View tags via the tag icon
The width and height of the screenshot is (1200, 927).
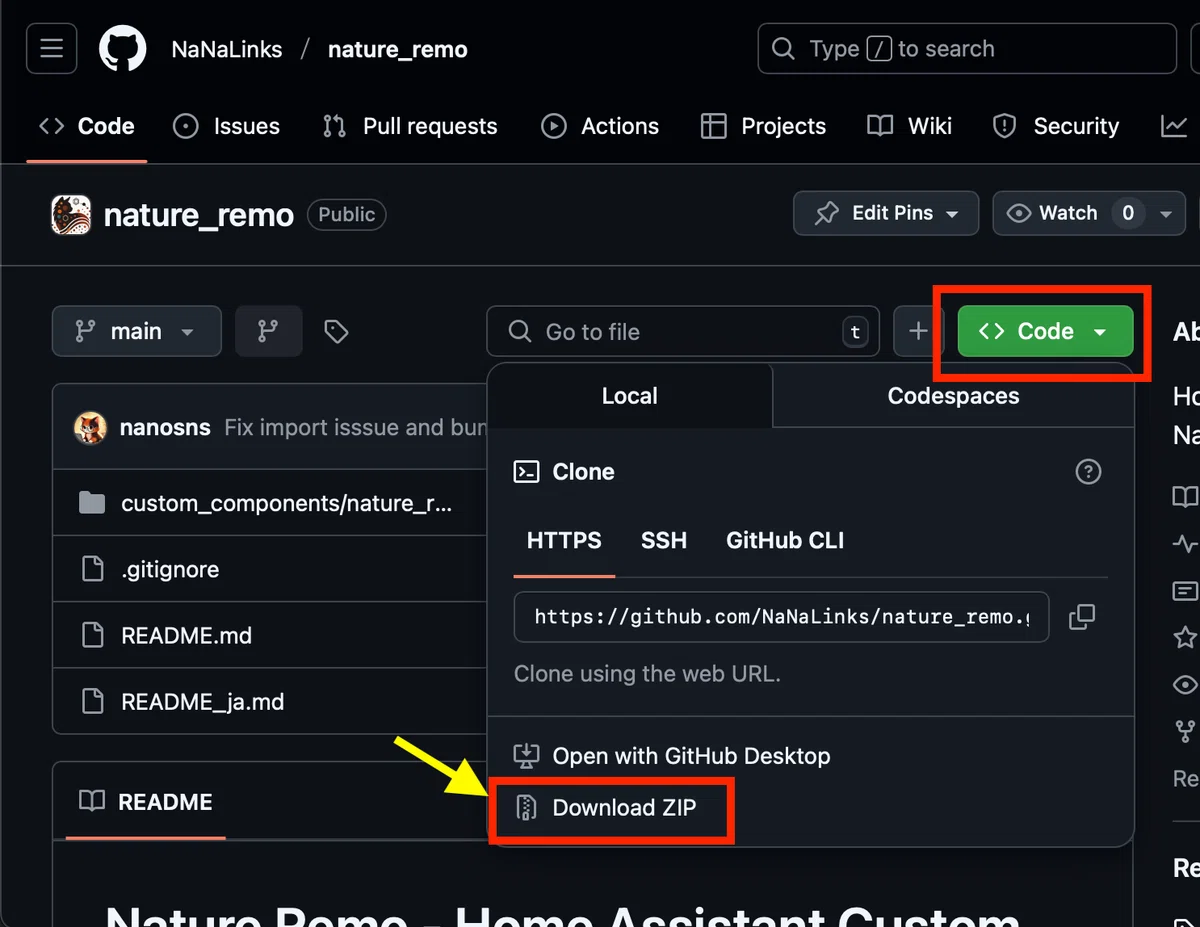[336, 331]
